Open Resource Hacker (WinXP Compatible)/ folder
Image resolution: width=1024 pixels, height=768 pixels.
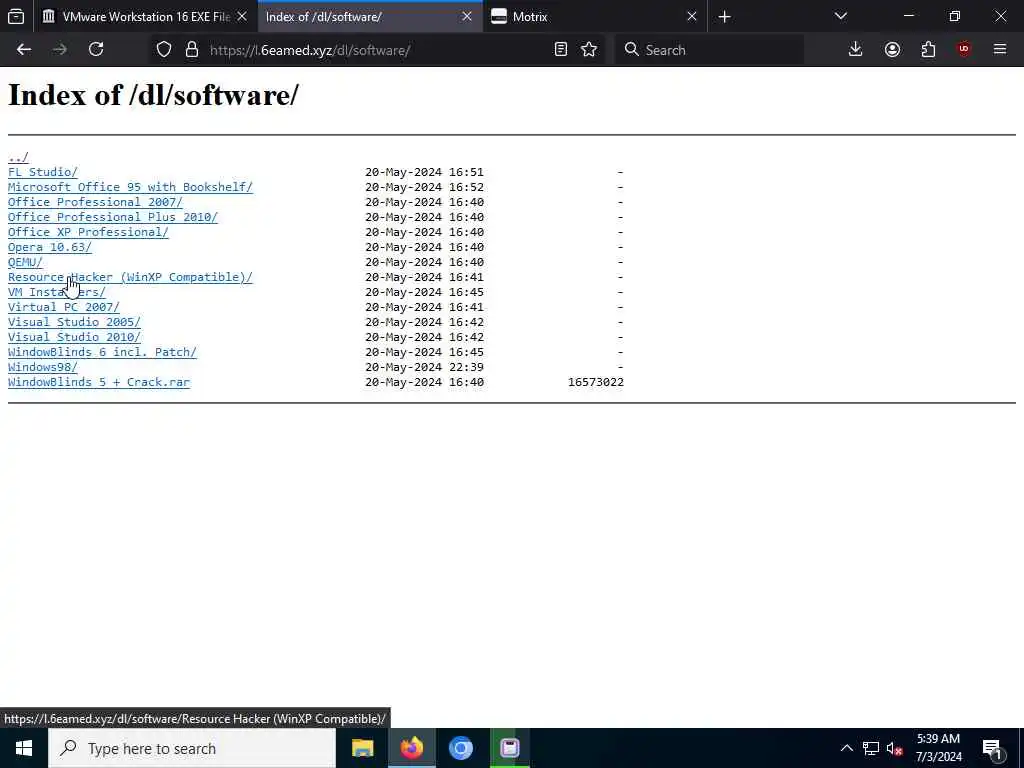[130, 278]
